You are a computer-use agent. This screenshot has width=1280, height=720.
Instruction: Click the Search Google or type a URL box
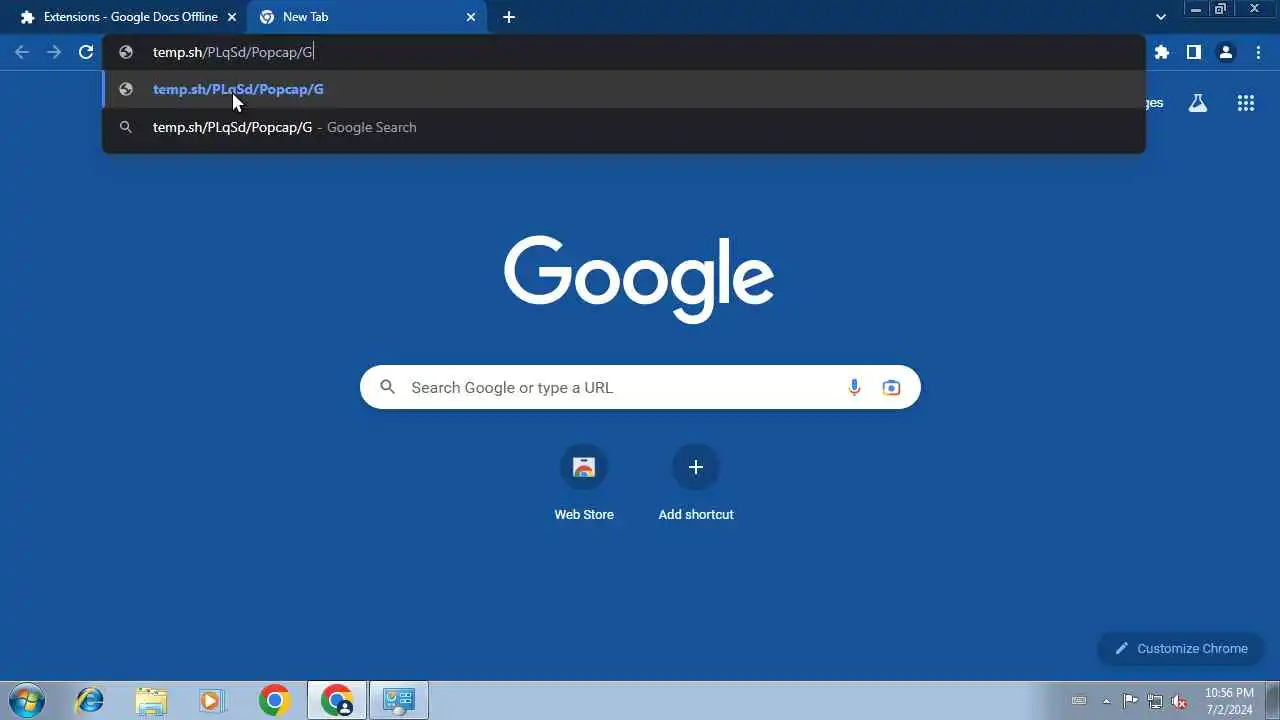640,388
